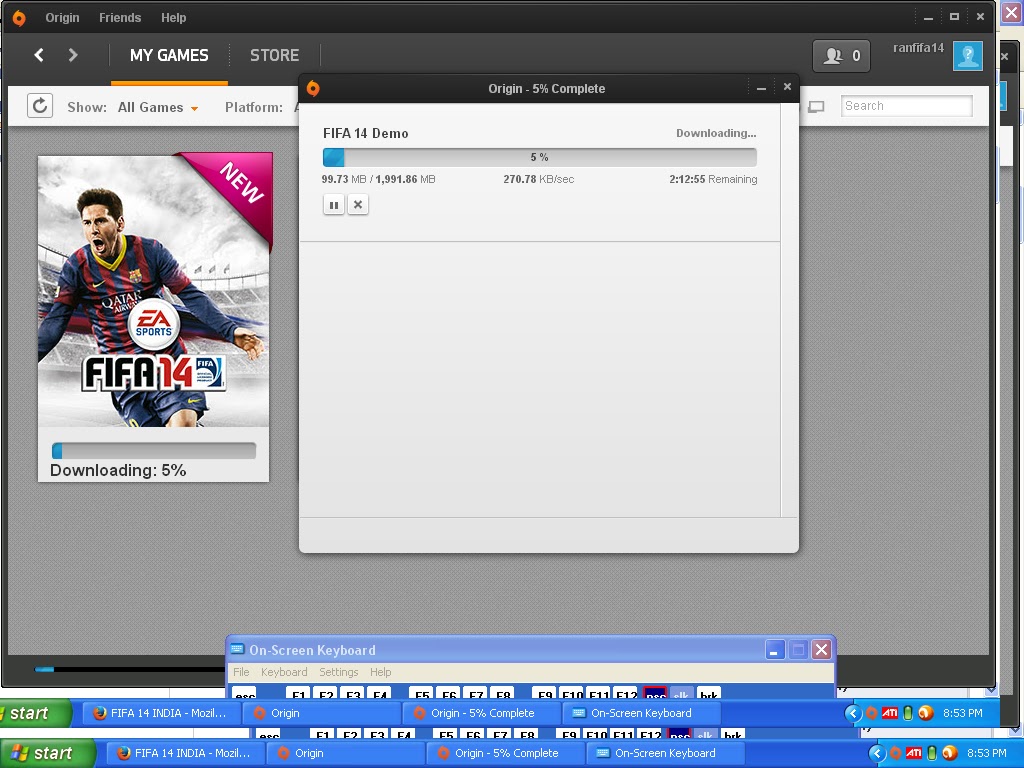Screen dimensions: 1024x768
Task: Minimize the On-Screen Keyboard window
Action: click(775, 650)
